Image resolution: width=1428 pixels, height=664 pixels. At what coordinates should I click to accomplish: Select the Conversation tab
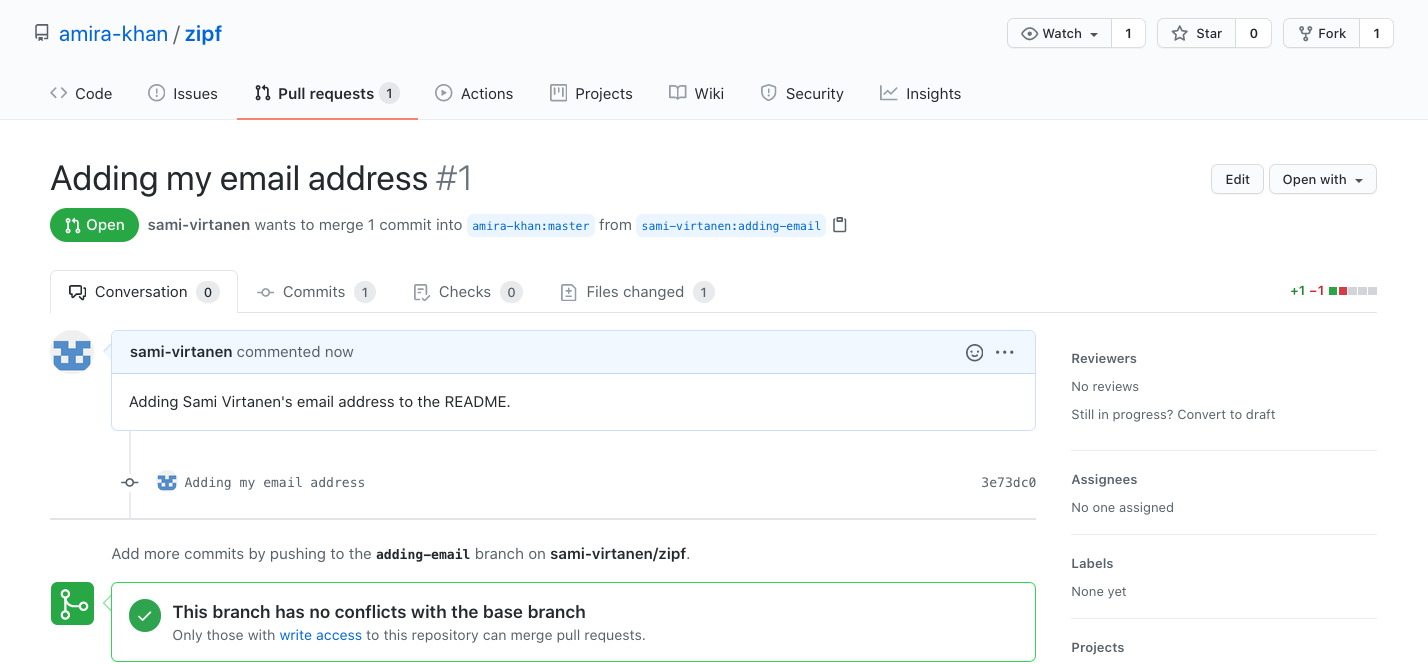(x=143, y=292)
